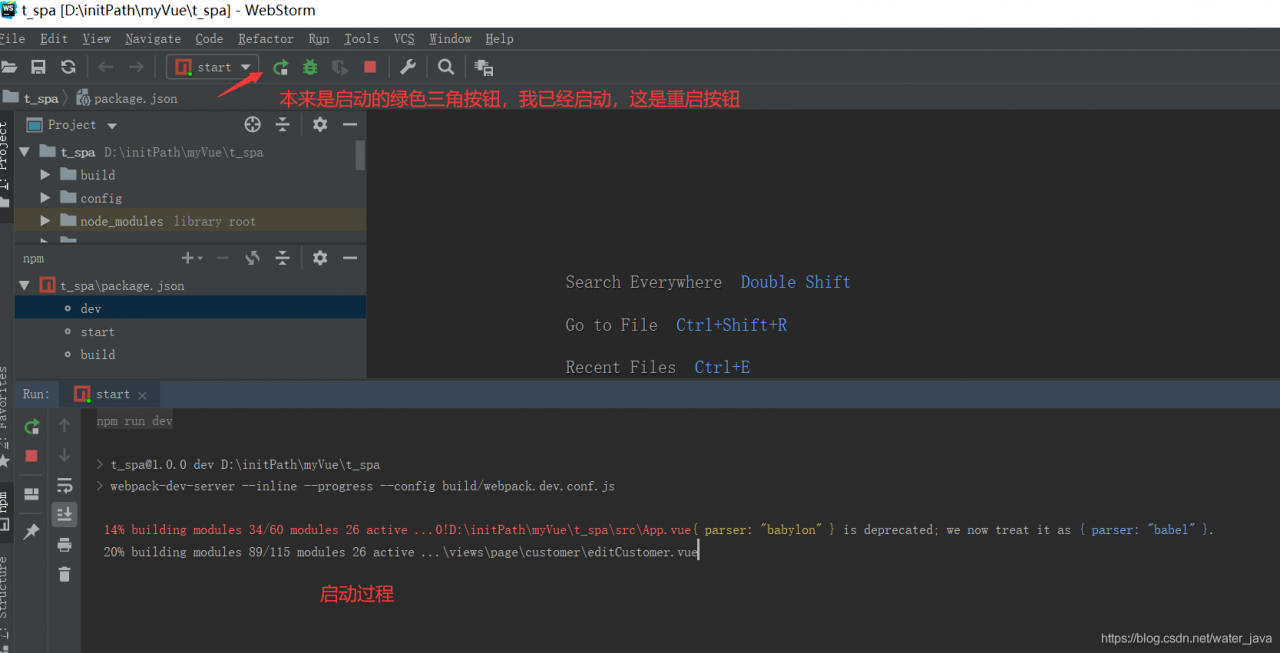The width and height of the screenshot is (1280, 653).
Task: Click the green rerun icon in Run panel
Action: 32,427
